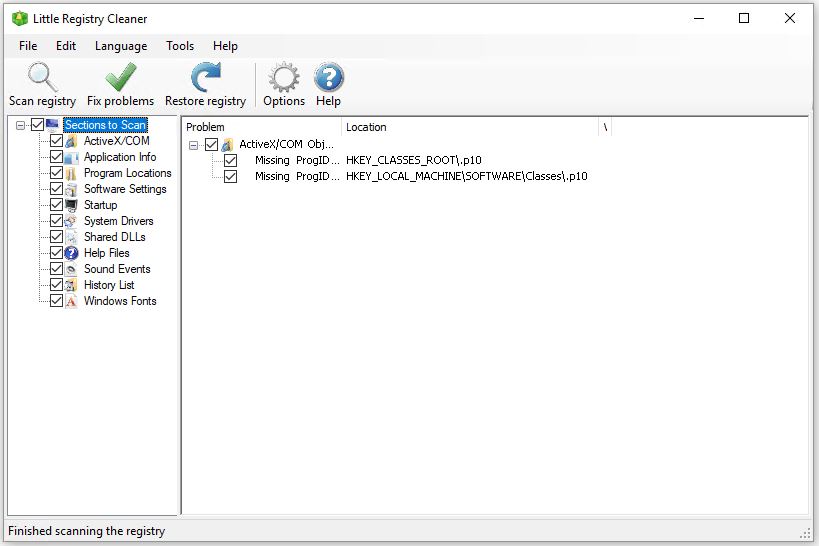Toggle the Shared DLLs checkbox
The image size is (819, 546).
(56, 237)
